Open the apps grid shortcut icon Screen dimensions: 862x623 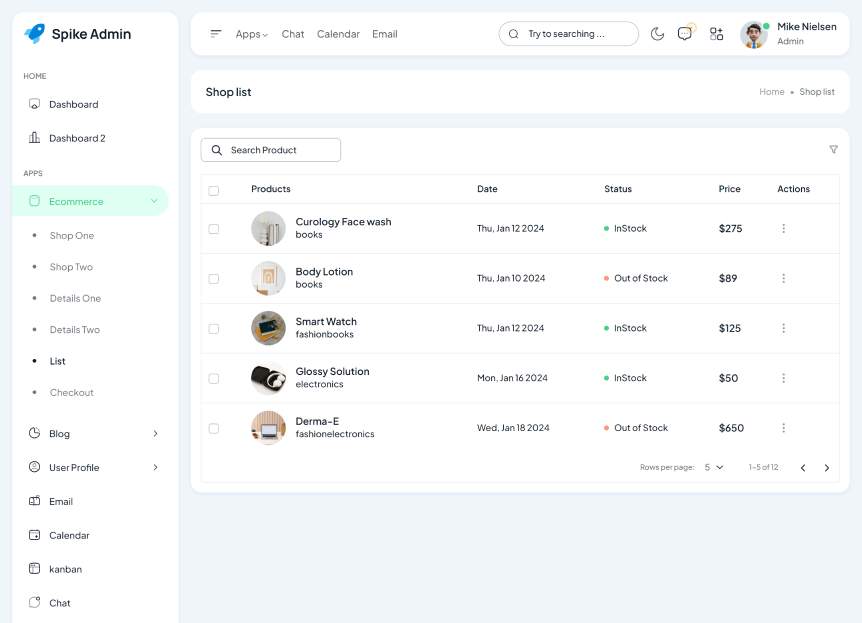[x=716, y=34]
